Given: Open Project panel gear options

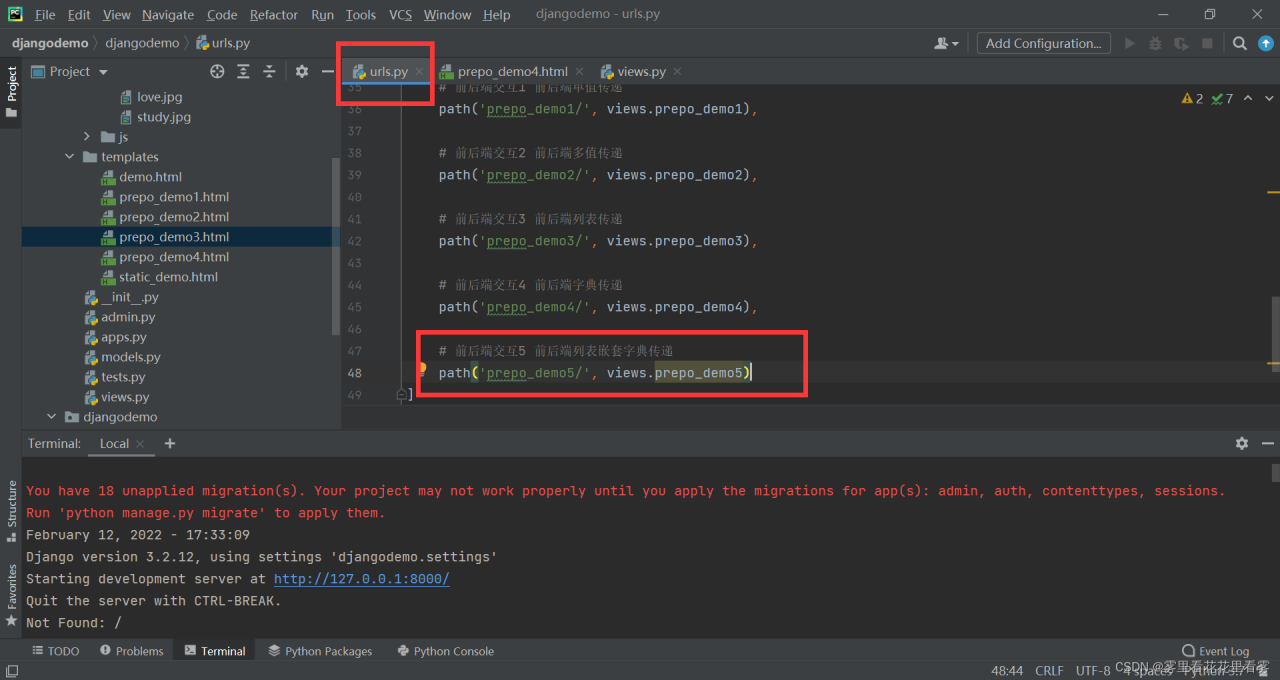Looking at the screenshot, I should (301, 72).
